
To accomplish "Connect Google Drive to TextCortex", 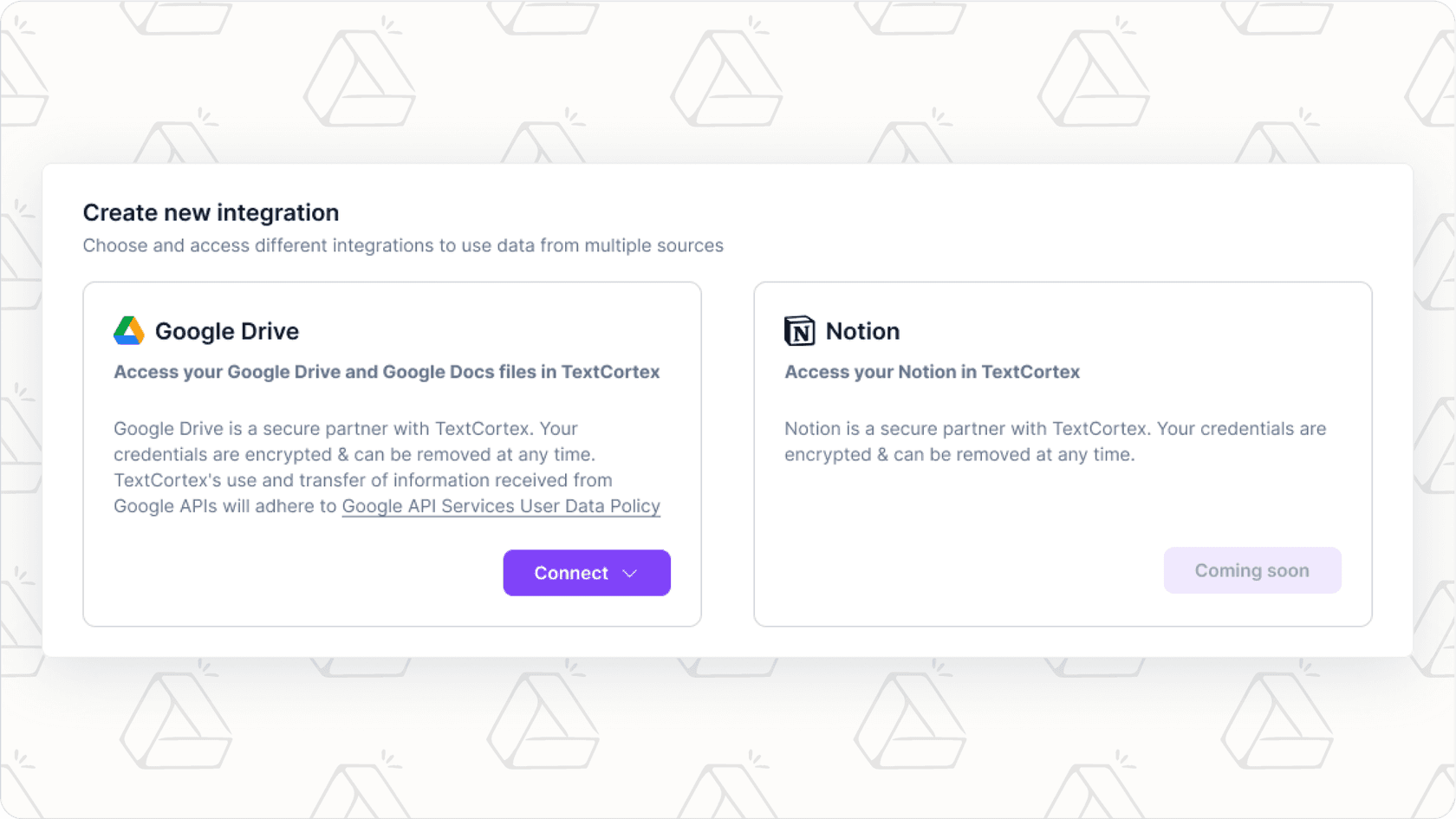I will pos(572,573).
